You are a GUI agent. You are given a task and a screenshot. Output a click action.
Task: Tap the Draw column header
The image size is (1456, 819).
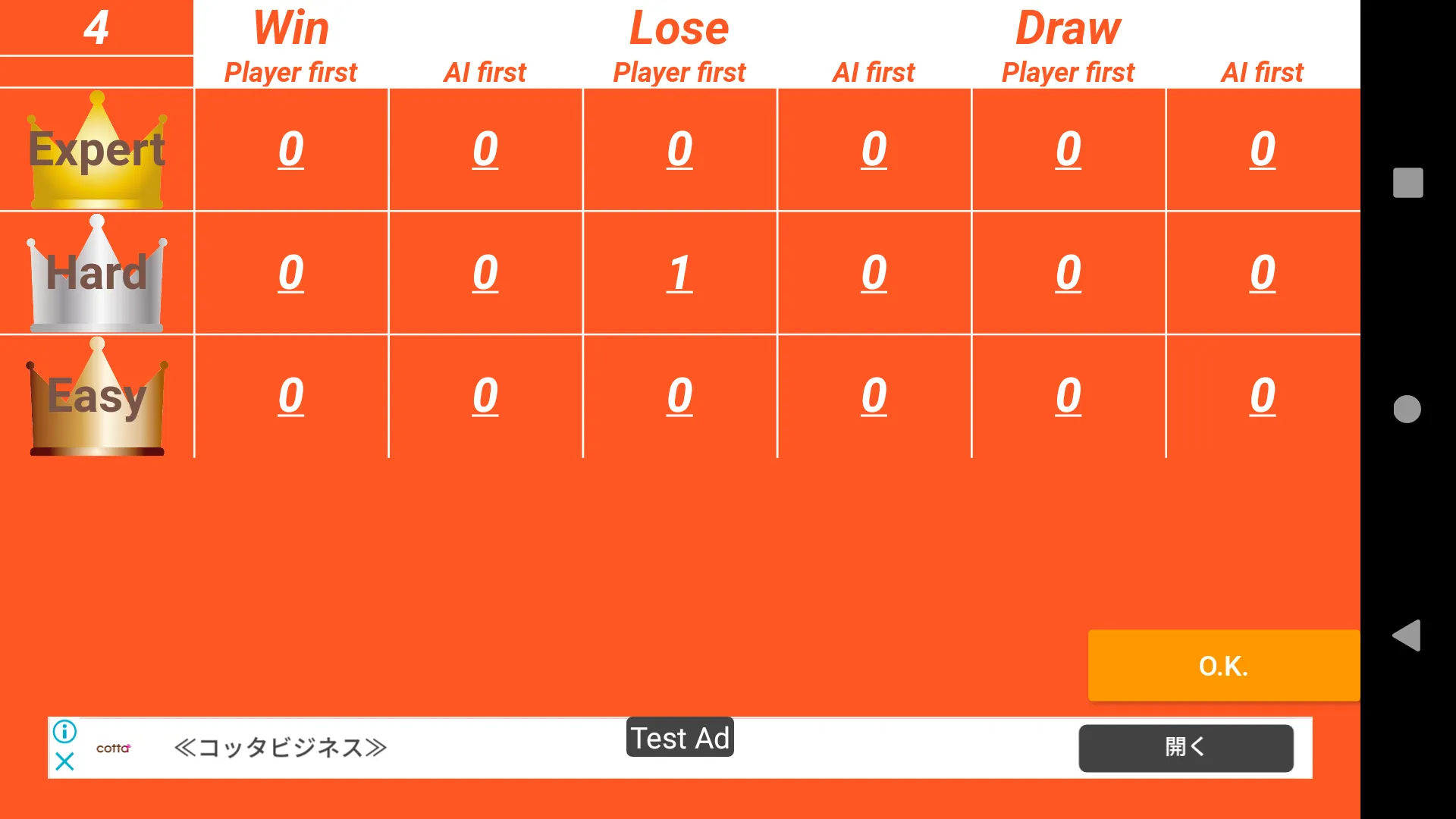[1068, 27]
